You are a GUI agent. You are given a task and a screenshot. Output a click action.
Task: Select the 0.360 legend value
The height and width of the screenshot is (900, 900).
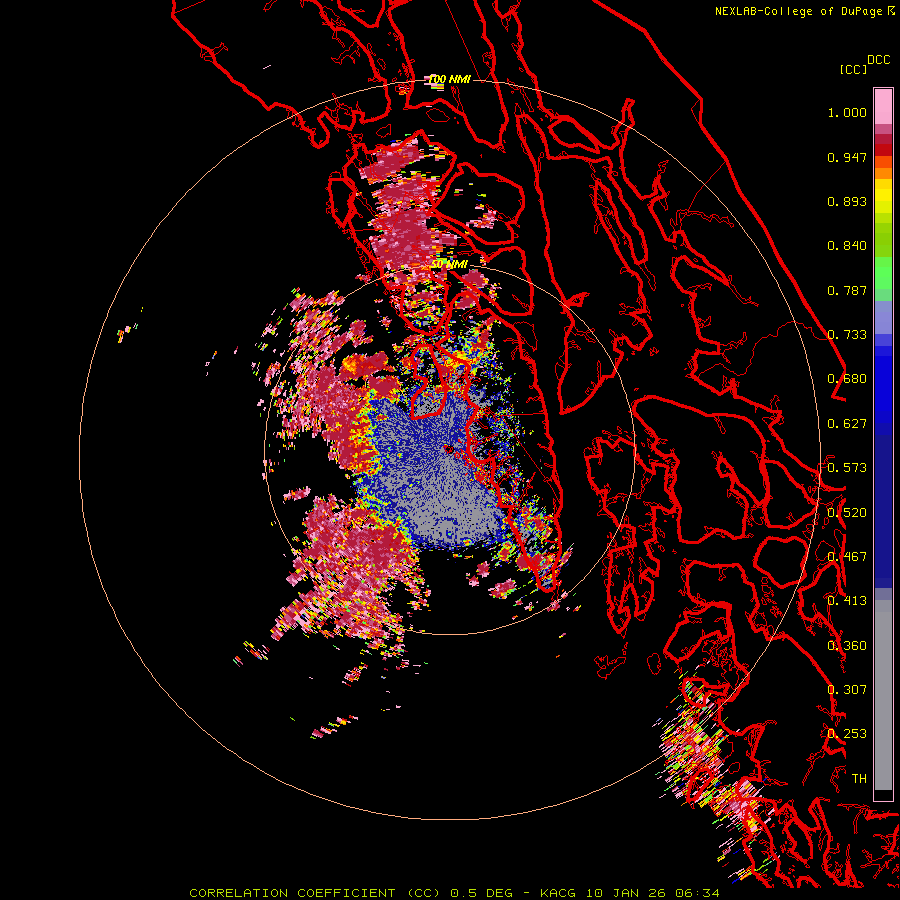tap(847, 646)
